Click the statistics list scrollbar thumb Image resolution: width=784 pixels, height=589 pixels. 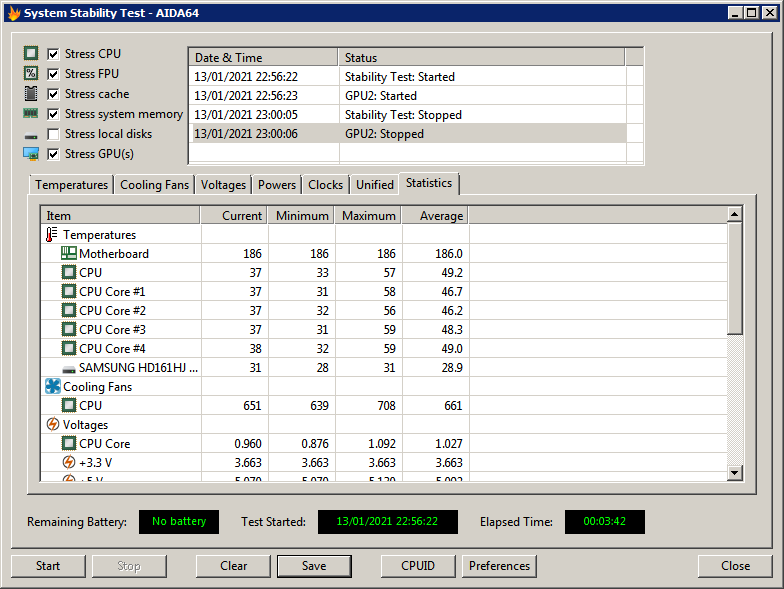tap(734, 278)
